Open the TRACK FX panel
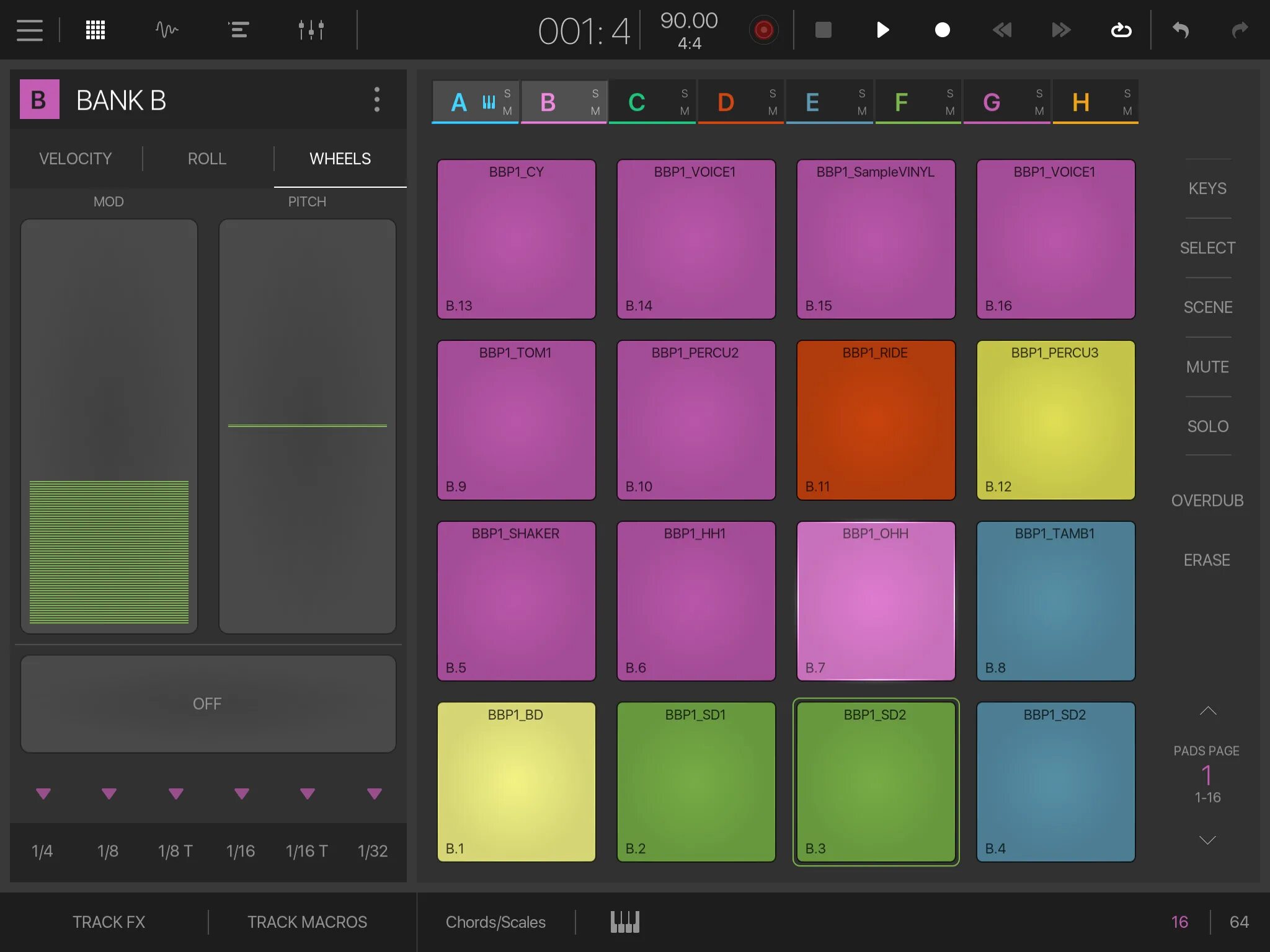 tap(109, 922)
